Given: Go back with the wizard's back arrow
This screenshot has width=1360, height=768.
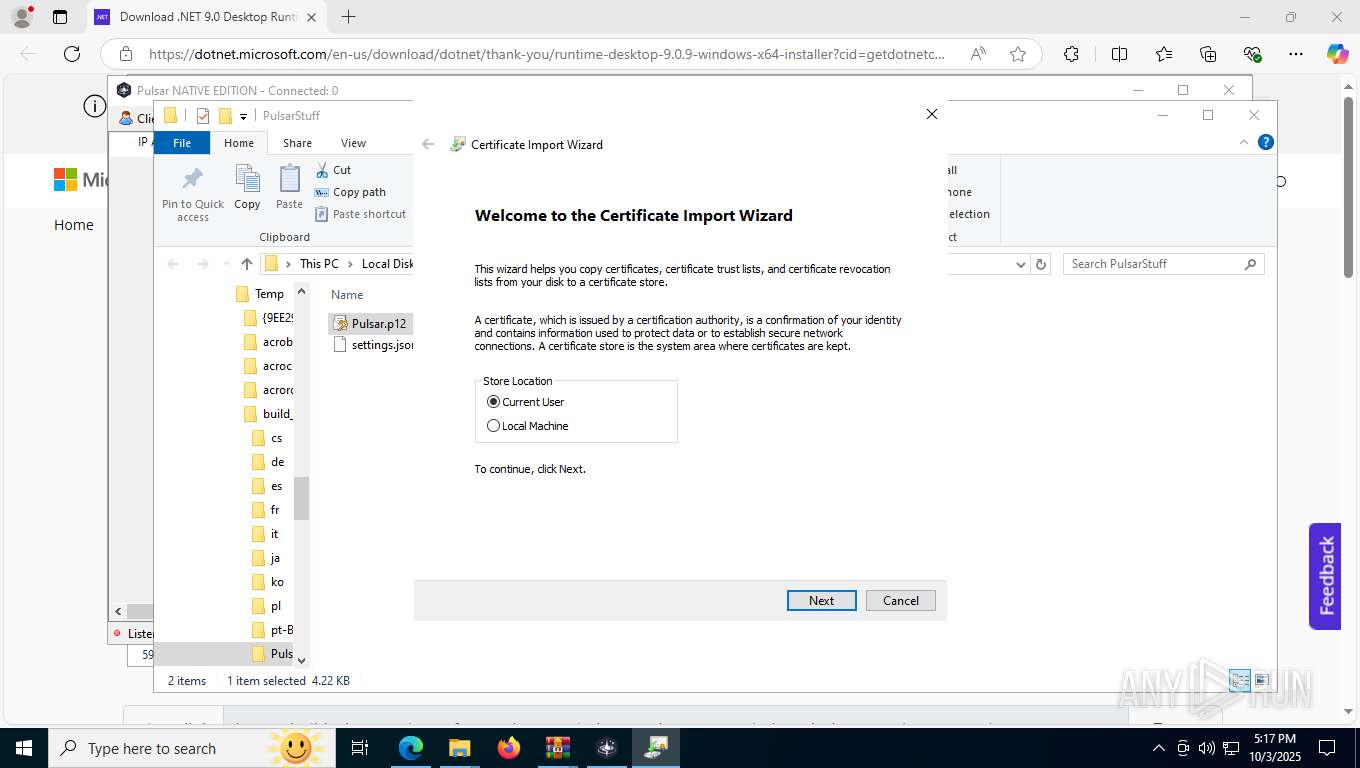Looking at the screenshot, I should 428,144.
